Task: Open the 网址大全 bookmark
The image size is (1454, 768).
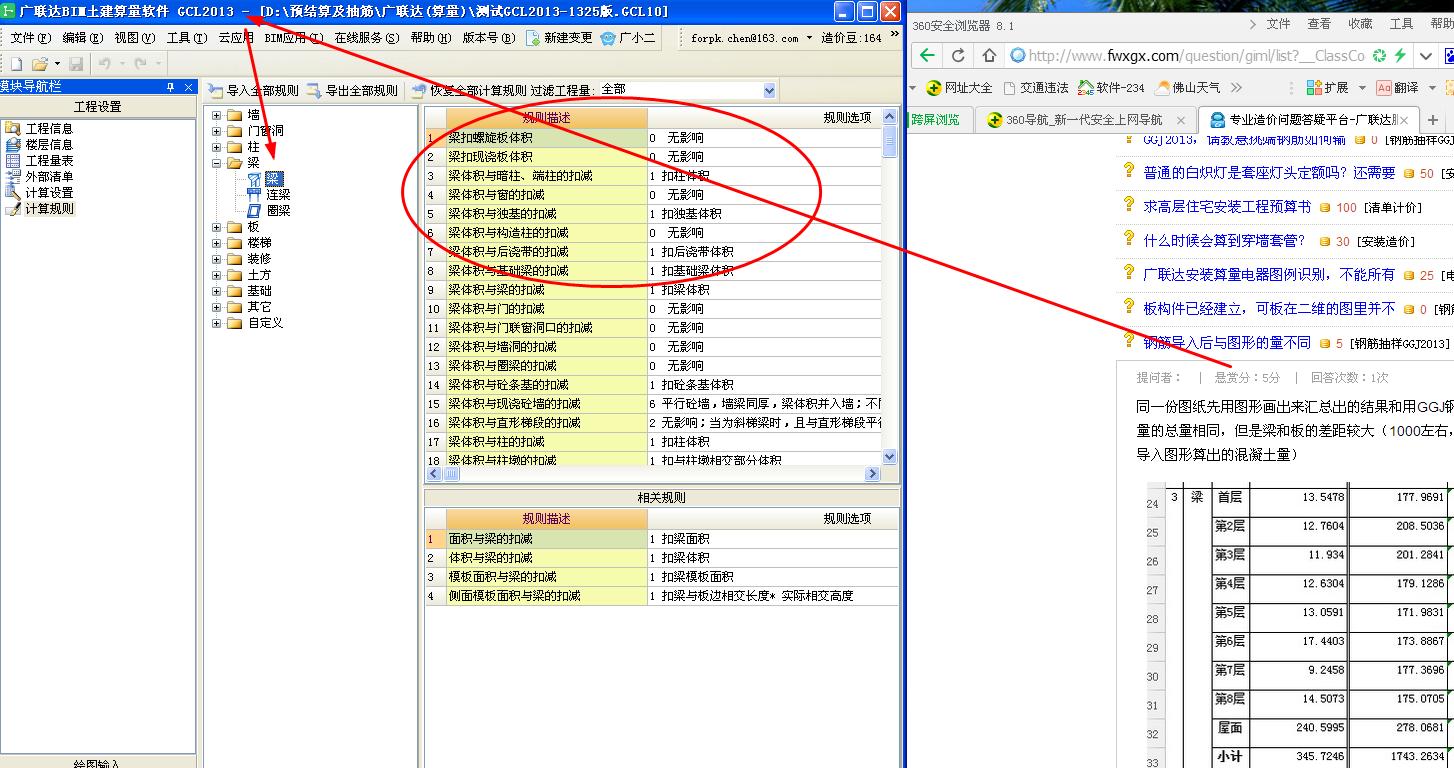Action: pyautogui.click(x=959, y=88)
